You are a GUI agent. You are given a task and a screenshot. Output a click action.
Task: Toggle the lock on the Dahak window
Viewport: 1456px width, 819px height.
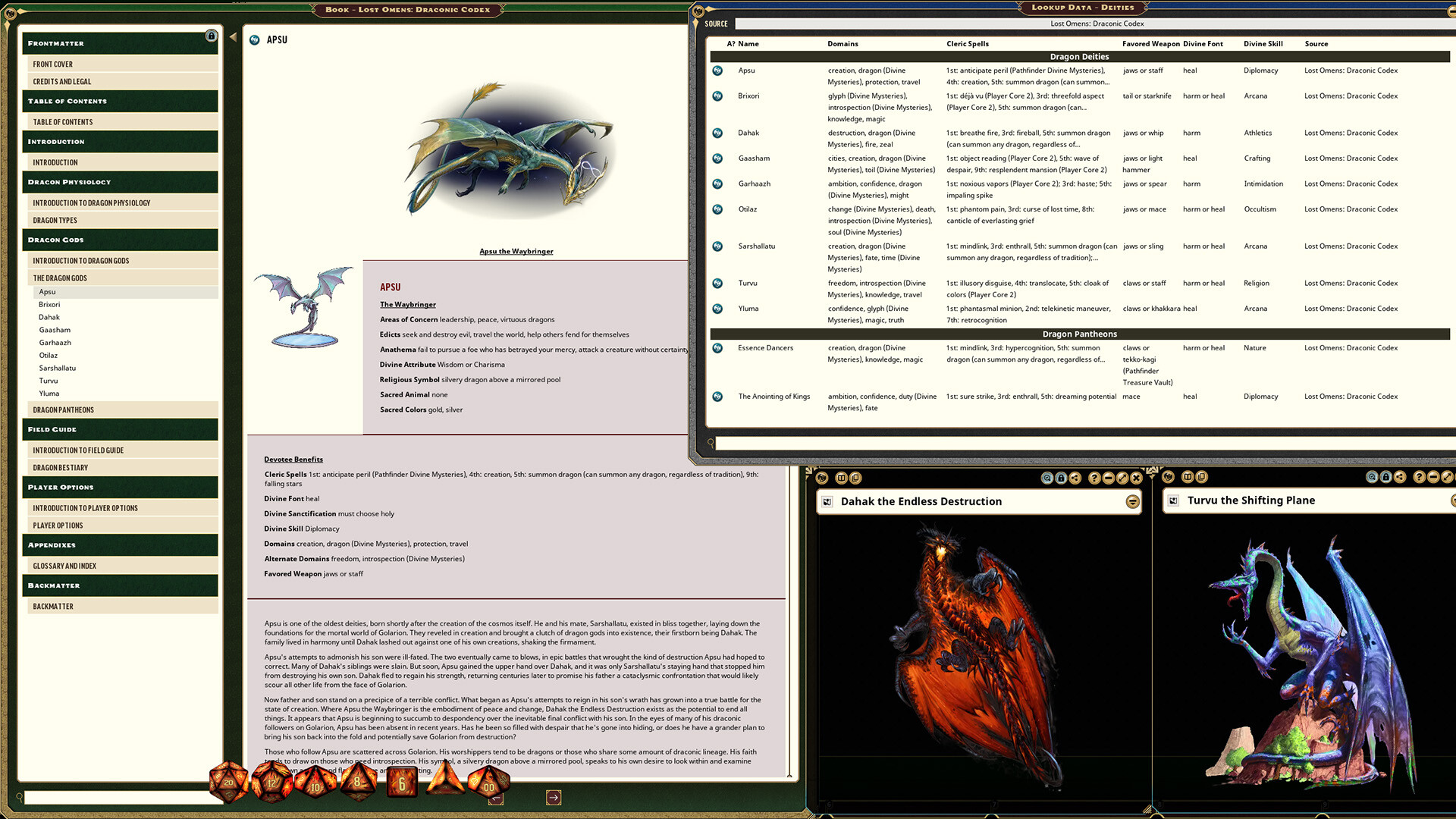pyautogui.click(x=1061, y=479)
